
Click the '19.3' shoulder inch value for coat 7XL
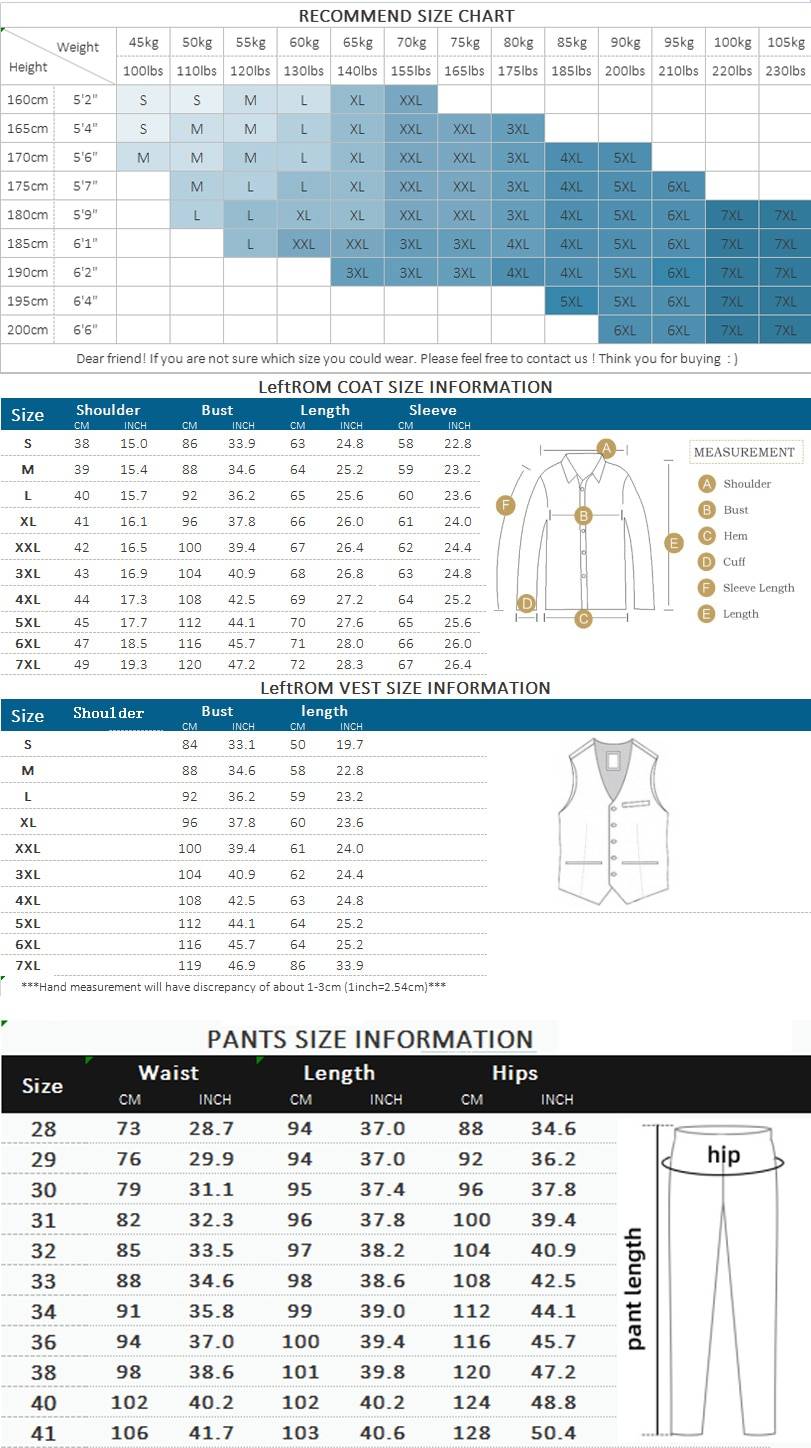pos(134,665)
